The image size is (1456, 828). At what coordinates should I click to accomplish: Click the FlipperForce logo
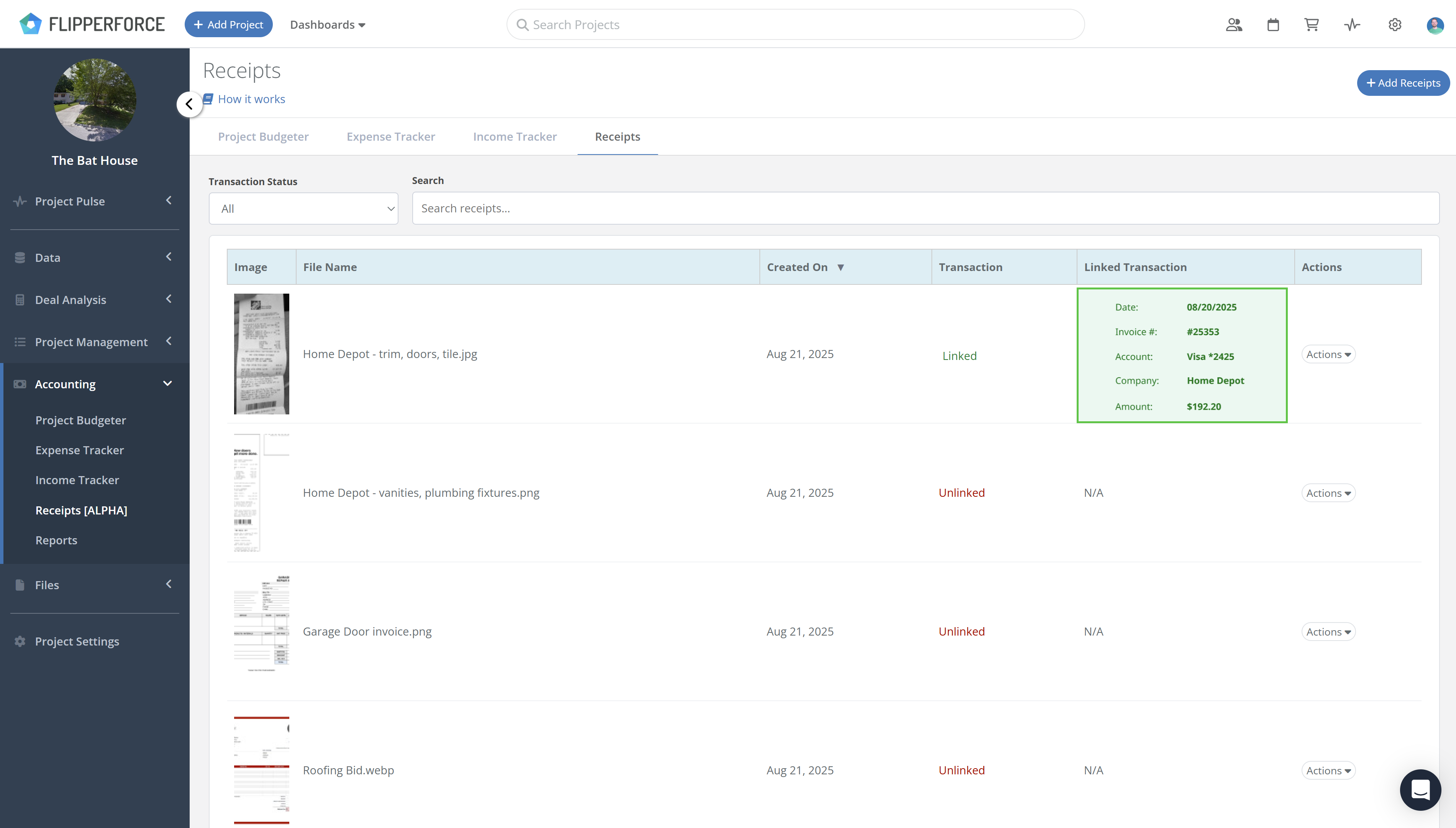coord(92,25)
